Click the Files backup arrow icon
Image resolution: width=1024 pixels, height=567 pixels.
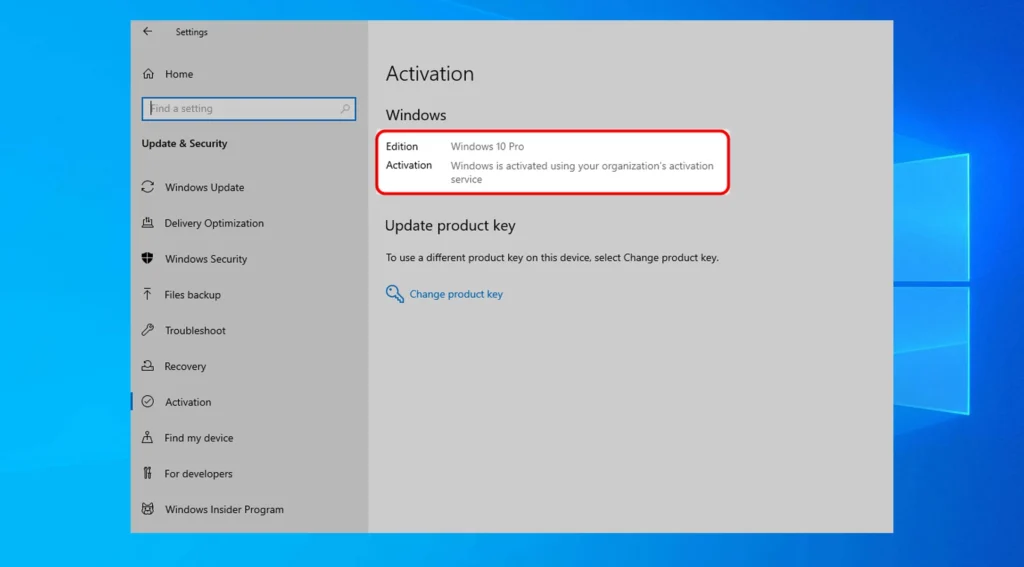pyautogui.click(x=148, y=294)
